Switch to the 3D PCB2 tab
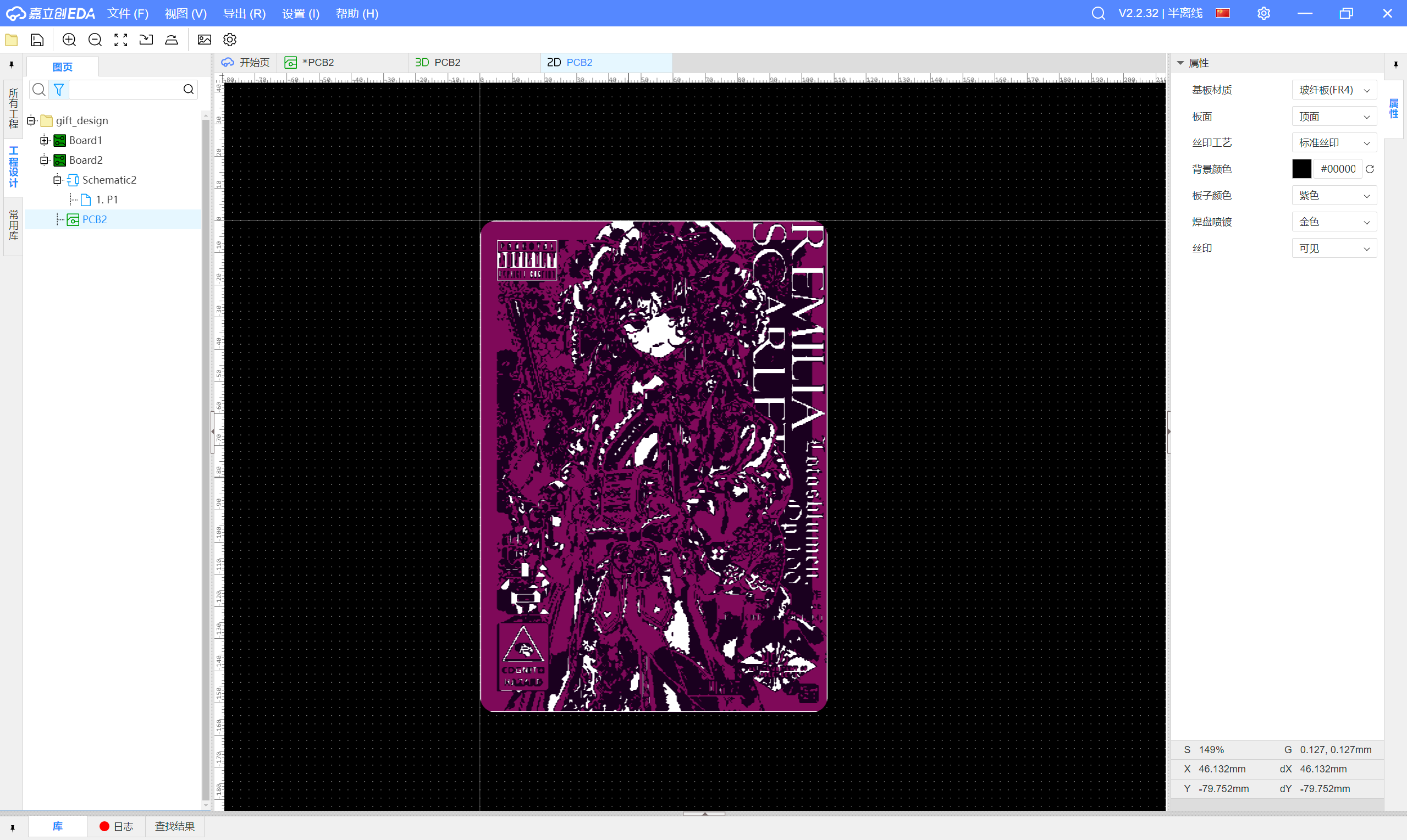 [x=474, y=62]
